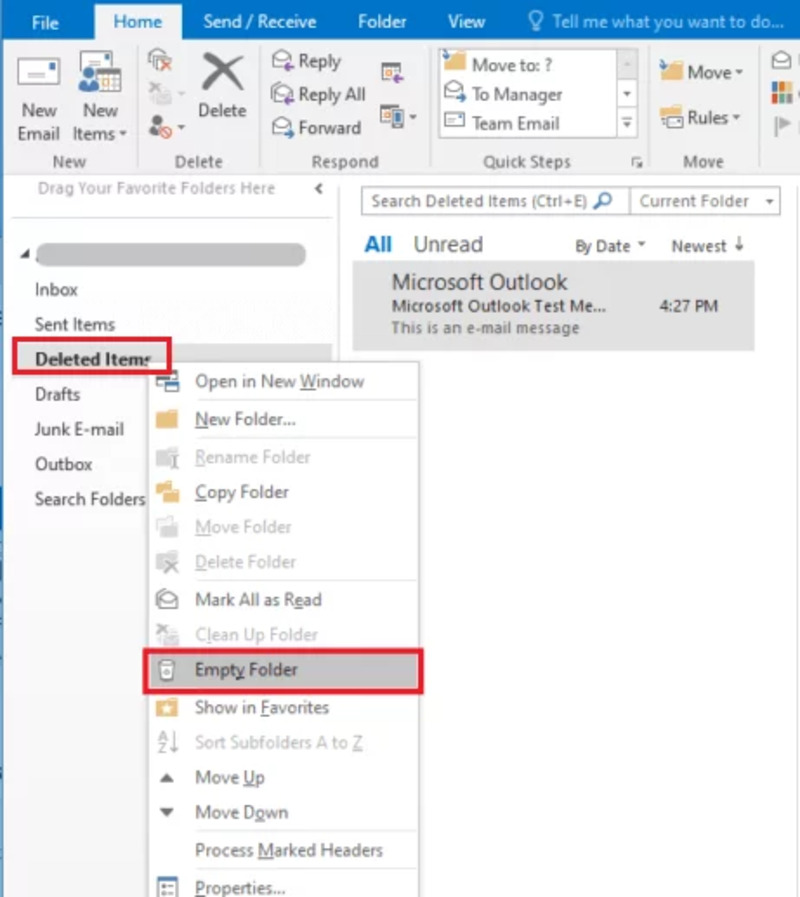
Task: Click the large Delete X icon
Action: 222,73
